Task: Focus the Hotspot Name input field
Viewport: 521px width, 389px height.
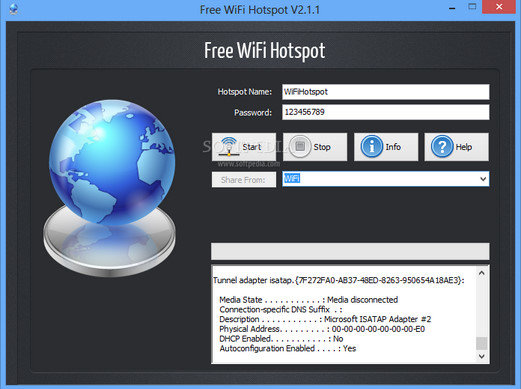Action: (x=386, y=92)
